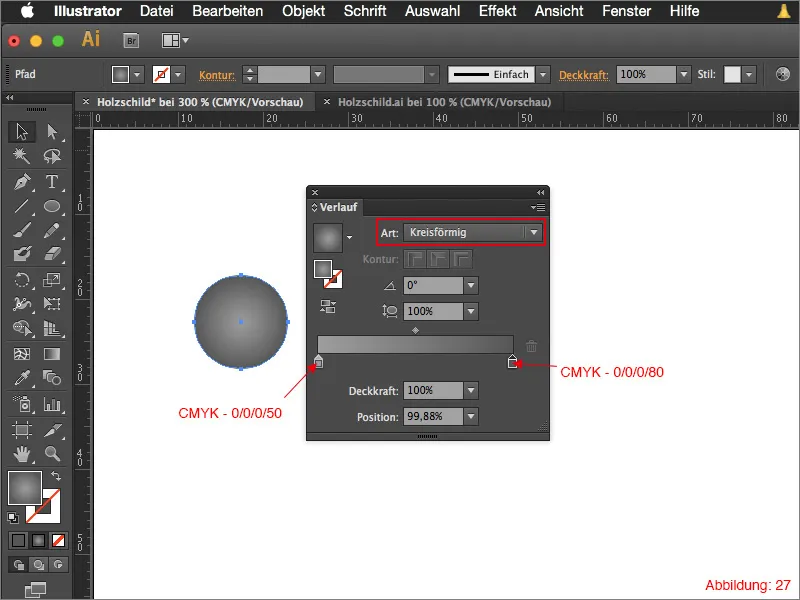Open Verlauf panel options menu
The height and width of the screenshot is (600, 800).
tap(538, 207)
